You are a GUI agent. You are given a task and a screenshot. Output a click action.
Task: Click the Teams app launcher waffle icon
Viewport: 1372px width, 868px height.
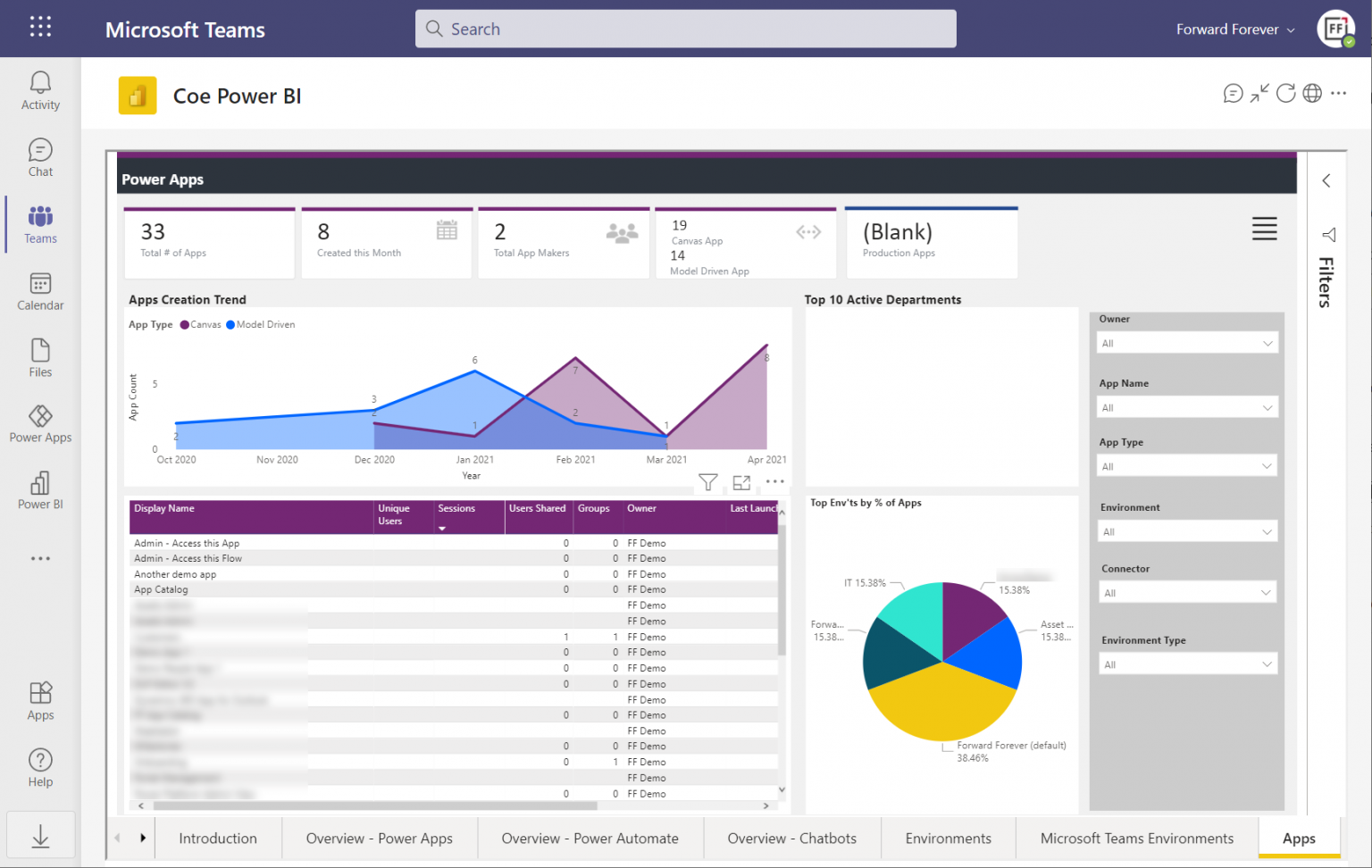click(x=40, y=27)
